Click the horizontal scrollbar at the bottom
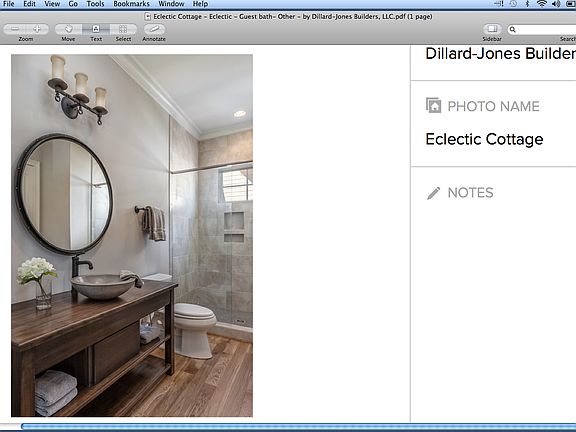 (x=298, y=426)
